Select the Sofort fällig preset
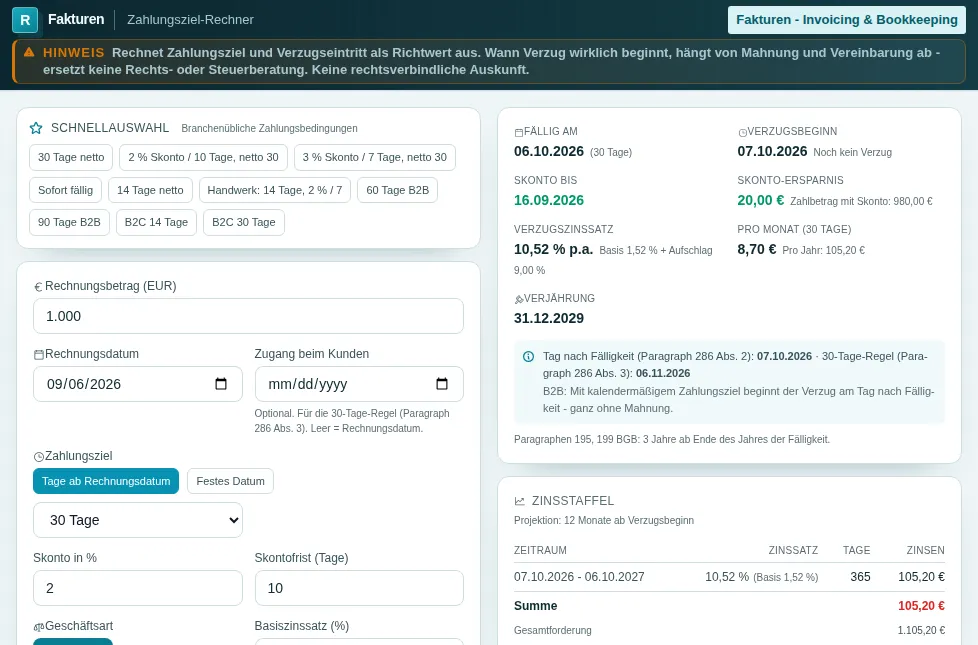The height and width of the screenshot is (645, 978). tap(65, 190)
